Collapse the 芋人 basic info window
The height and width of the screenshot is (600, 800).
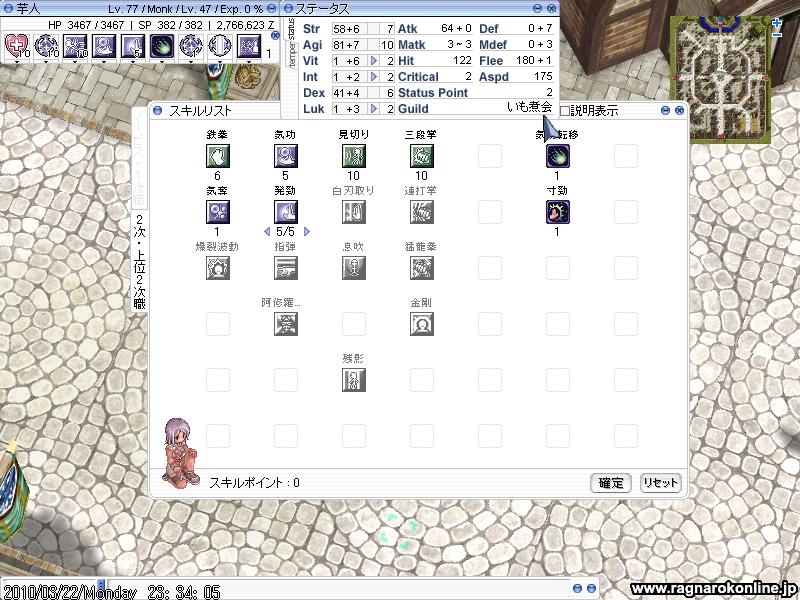pos(271,8)
